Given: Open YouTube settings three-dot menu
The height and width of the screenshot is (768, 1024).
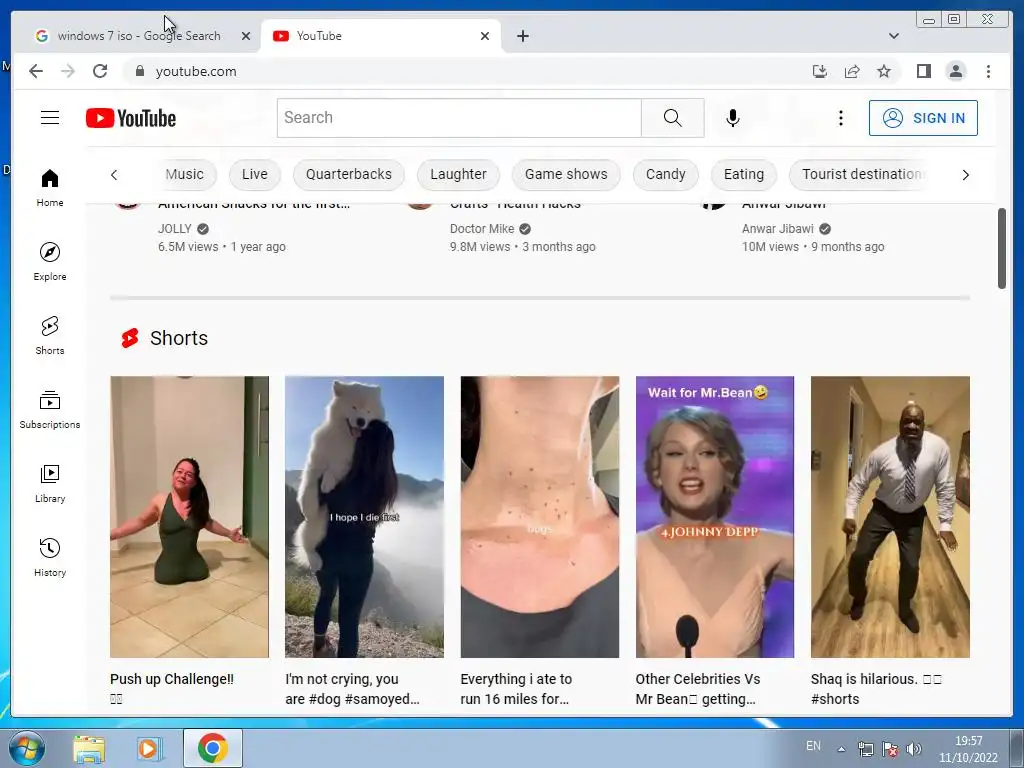Looking at the screenshot, I should point(840,118).
